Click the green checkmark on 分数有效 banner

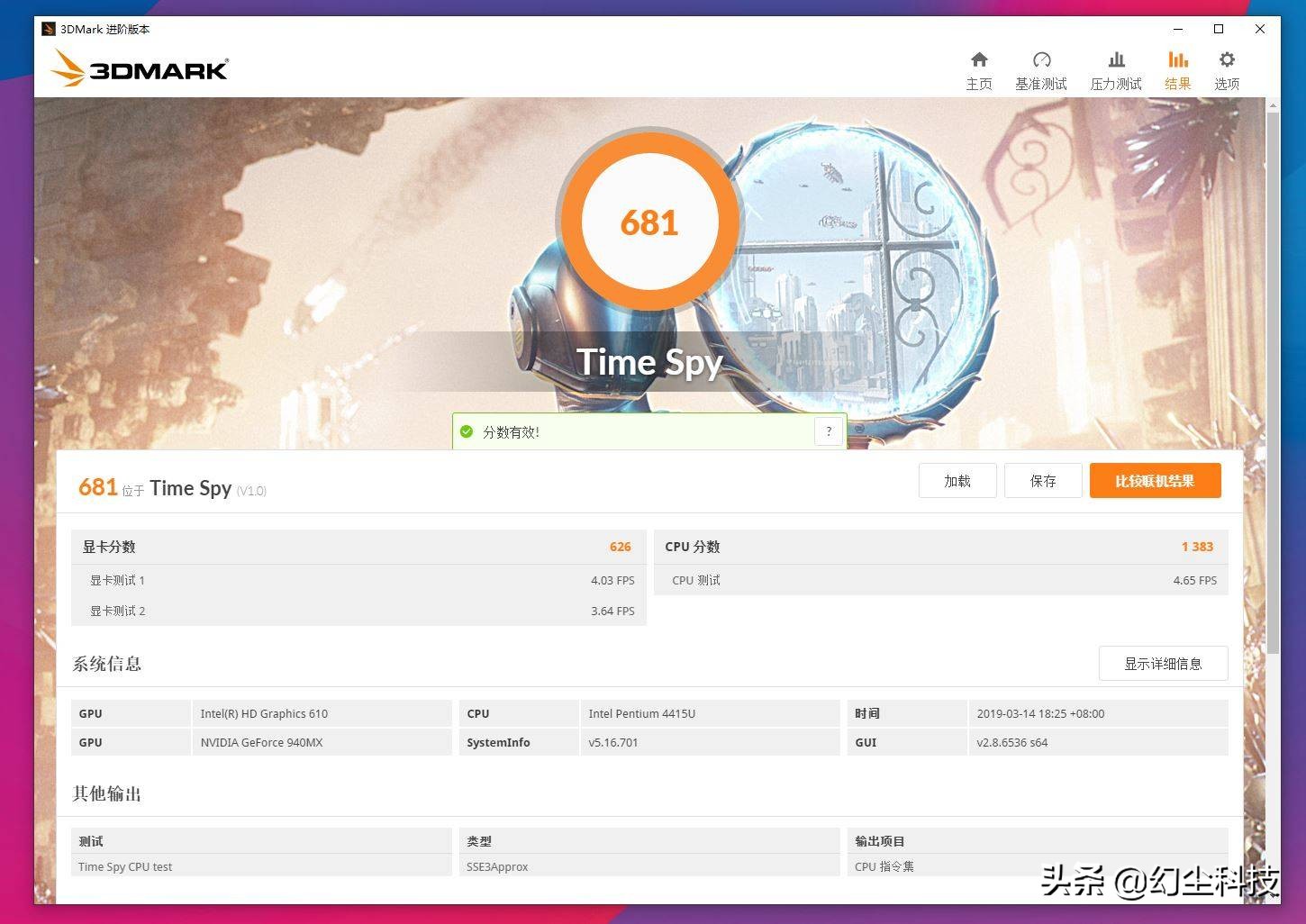tap(466, 431)
